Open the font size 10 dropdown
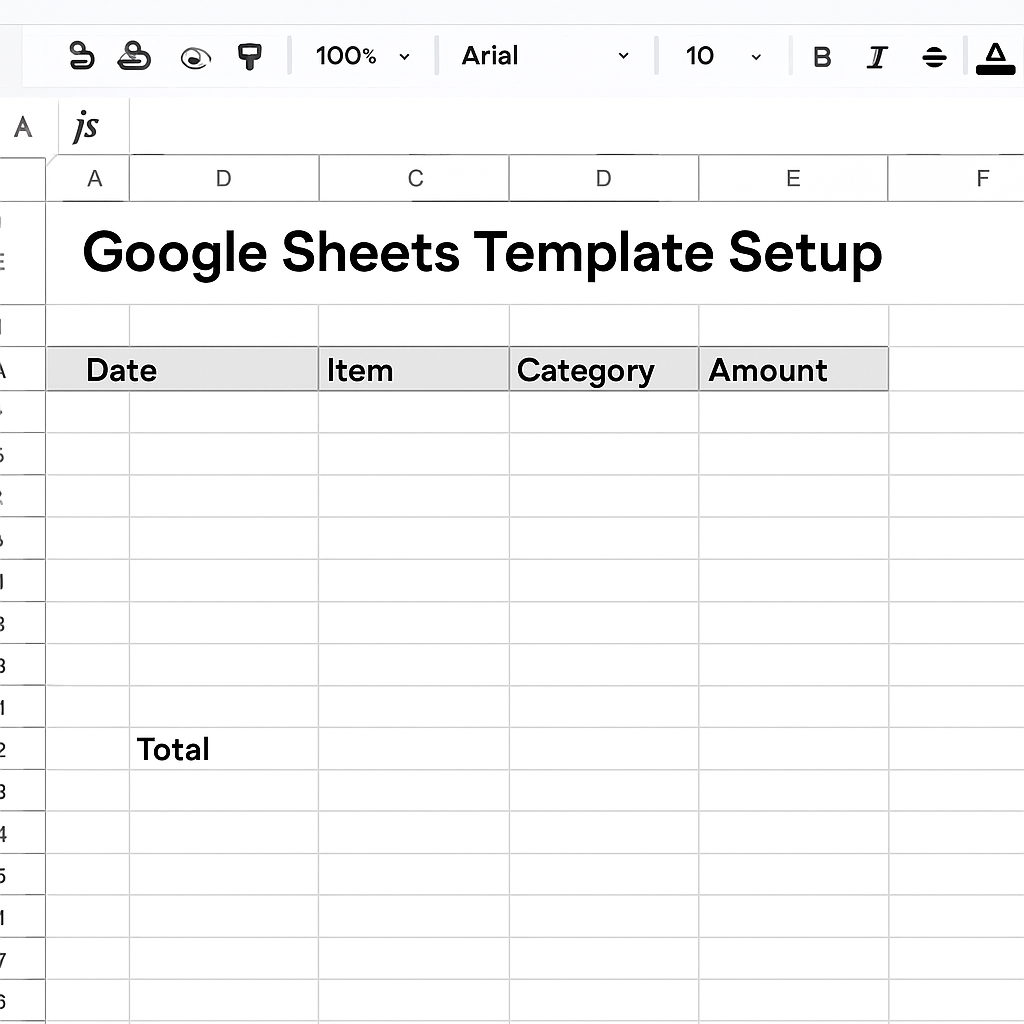1024x1024 pixels. [x=723, y=56]
